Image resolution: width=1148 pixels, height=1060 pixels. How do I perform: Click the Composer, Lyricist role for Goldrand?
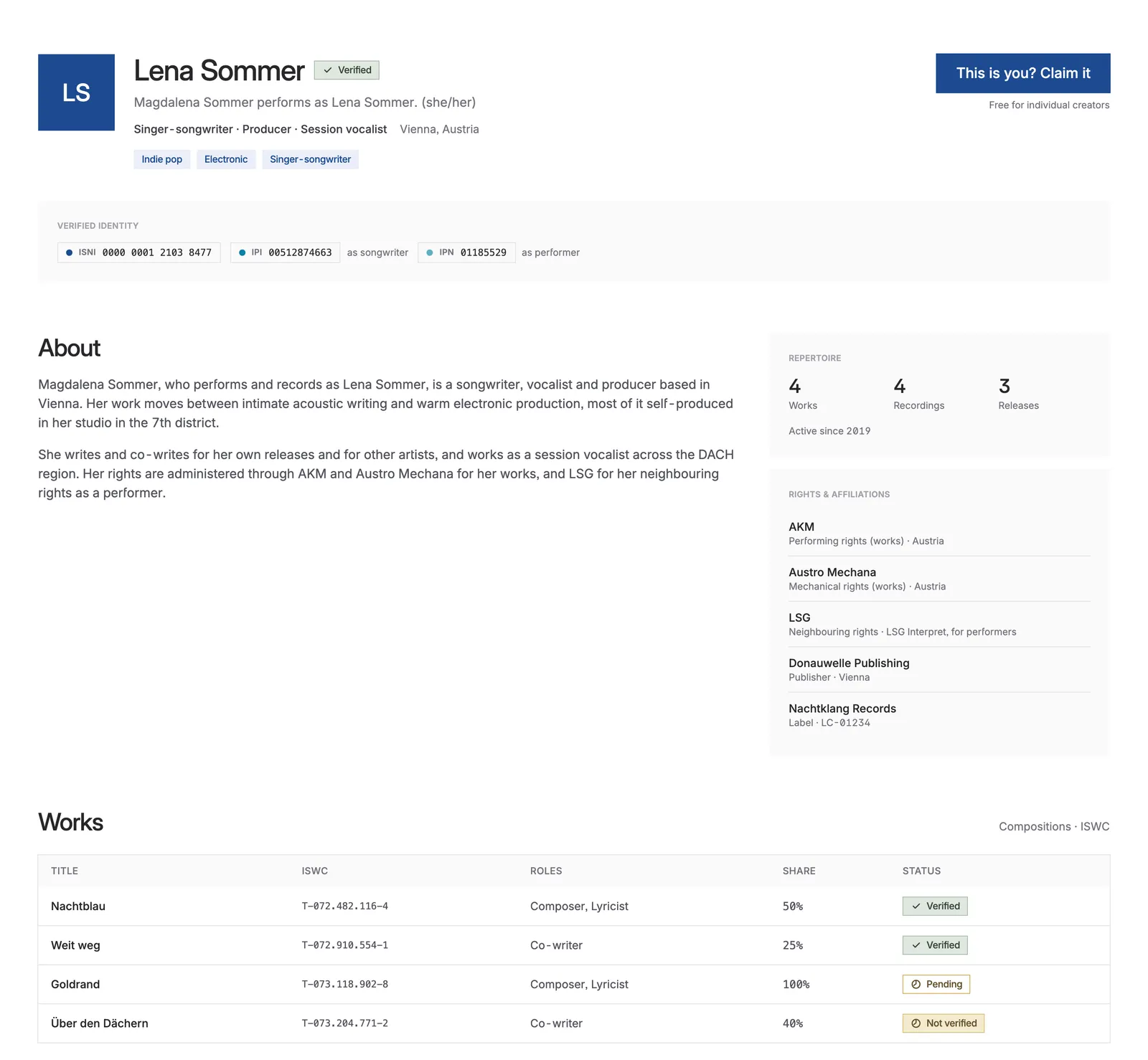579,984
